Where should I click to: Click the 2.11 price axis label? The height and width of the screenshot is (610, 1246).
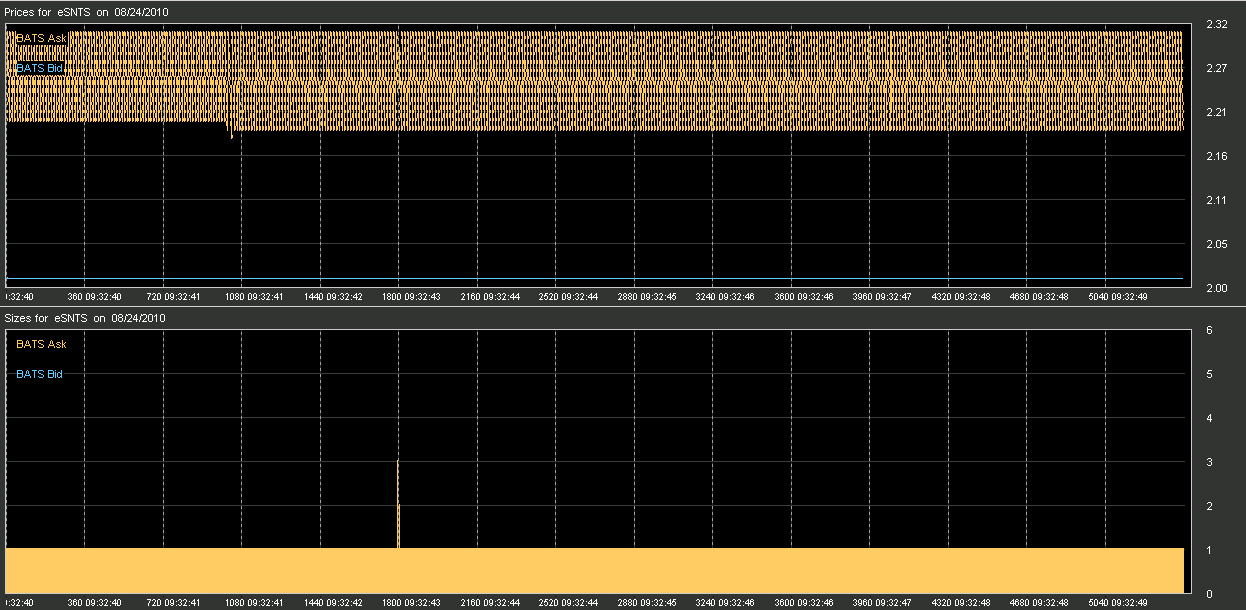(1216, 200)
